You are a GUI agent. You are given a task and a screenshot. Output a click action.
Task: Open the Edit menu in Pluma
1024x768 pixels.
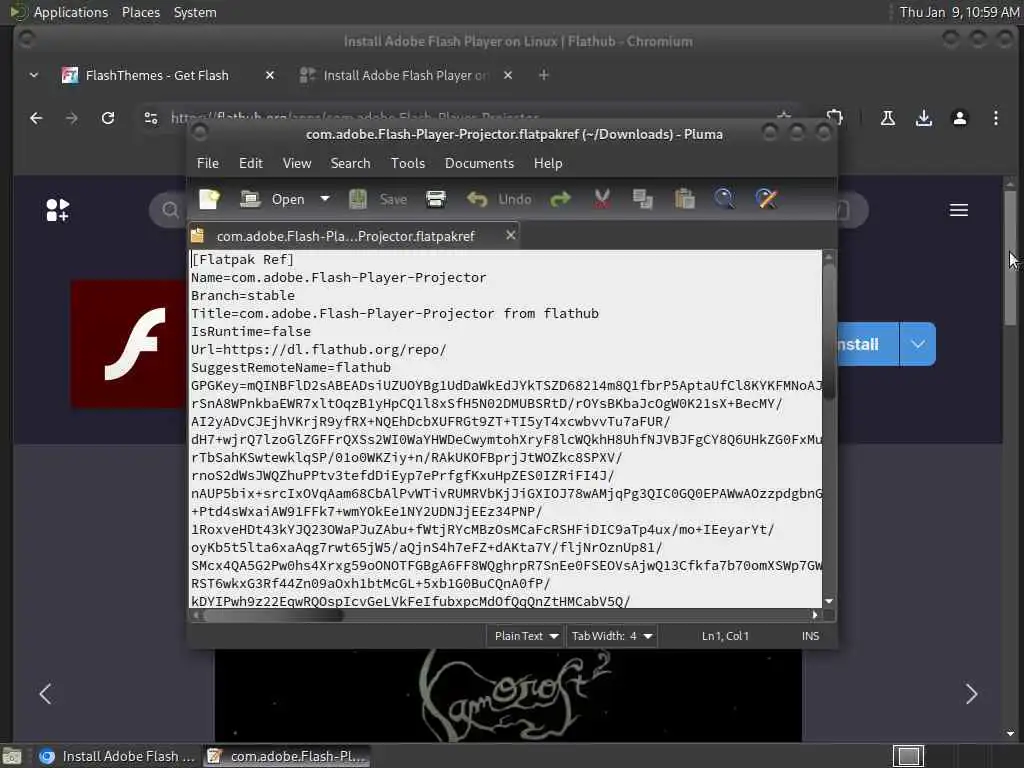click(251, 163)
